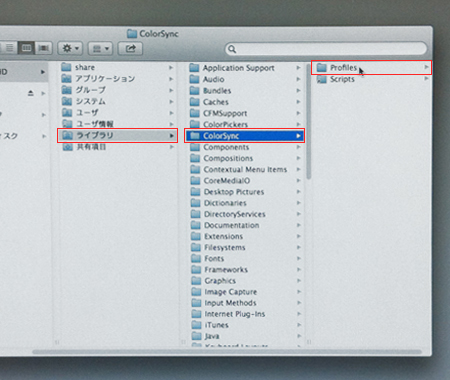The image size is (450, 380).
Task: Open the Arrange items dropdown
Action: [100, 49]
